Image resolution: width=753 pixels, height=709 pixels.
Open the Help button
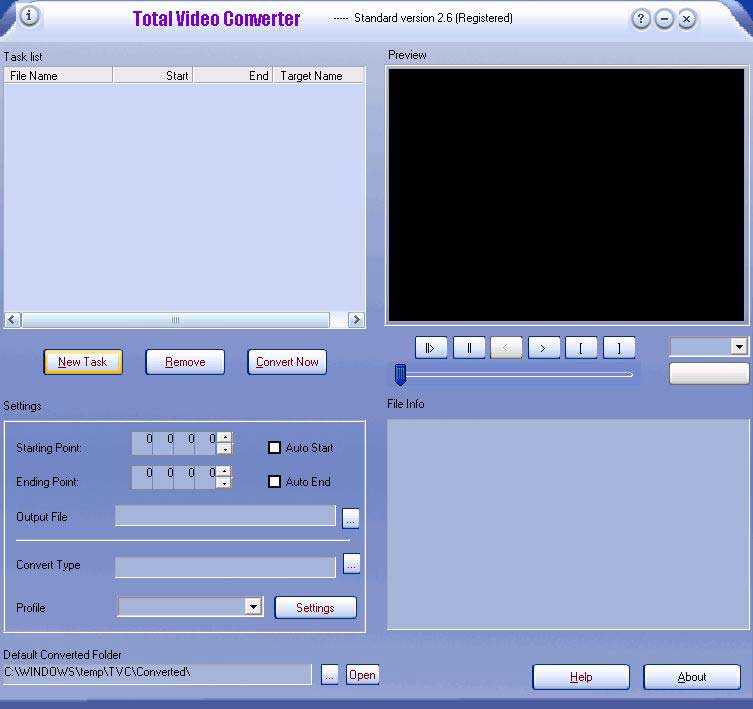[581, 677]
